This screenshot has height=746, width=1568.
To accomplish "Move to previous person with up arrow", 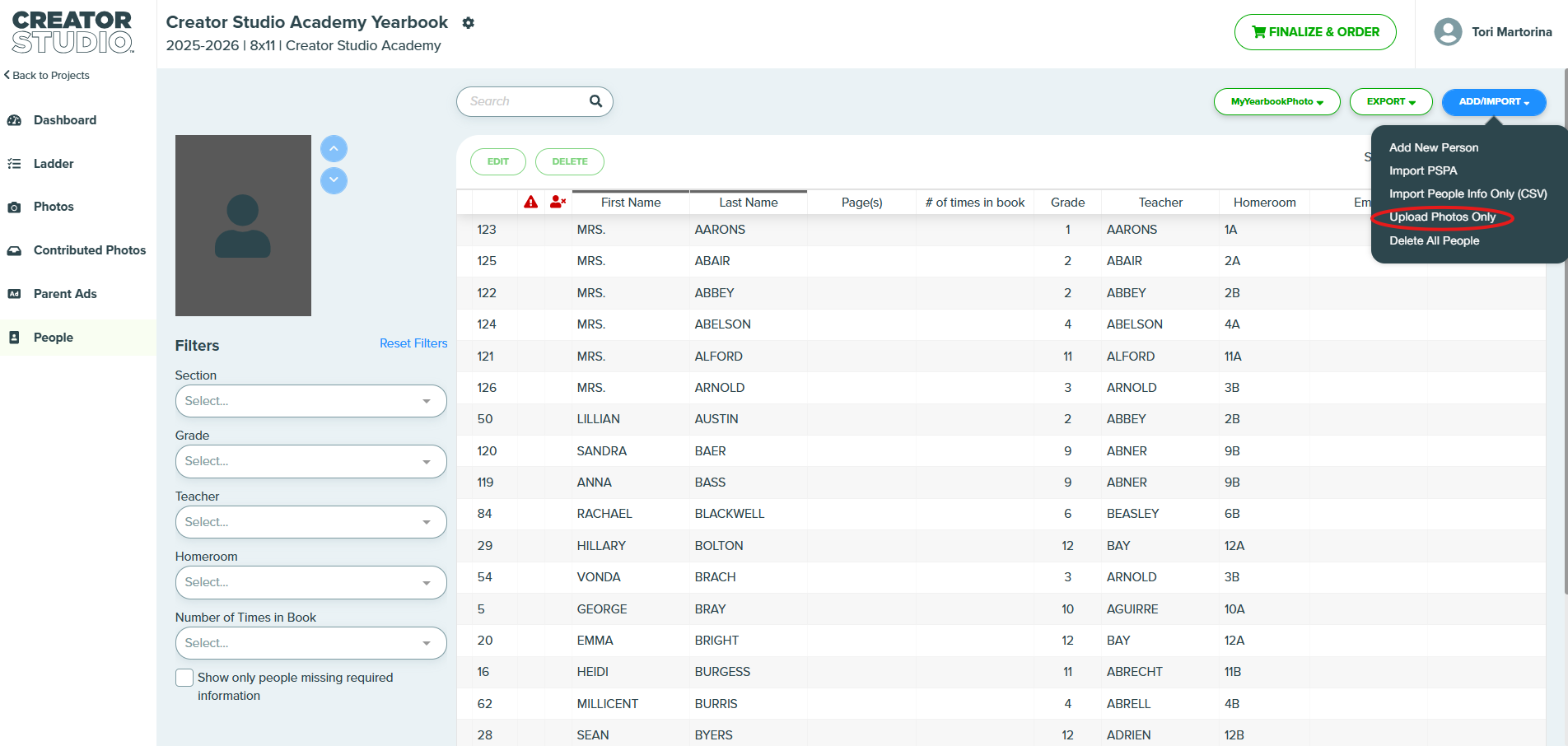I will tap(334, 149).
